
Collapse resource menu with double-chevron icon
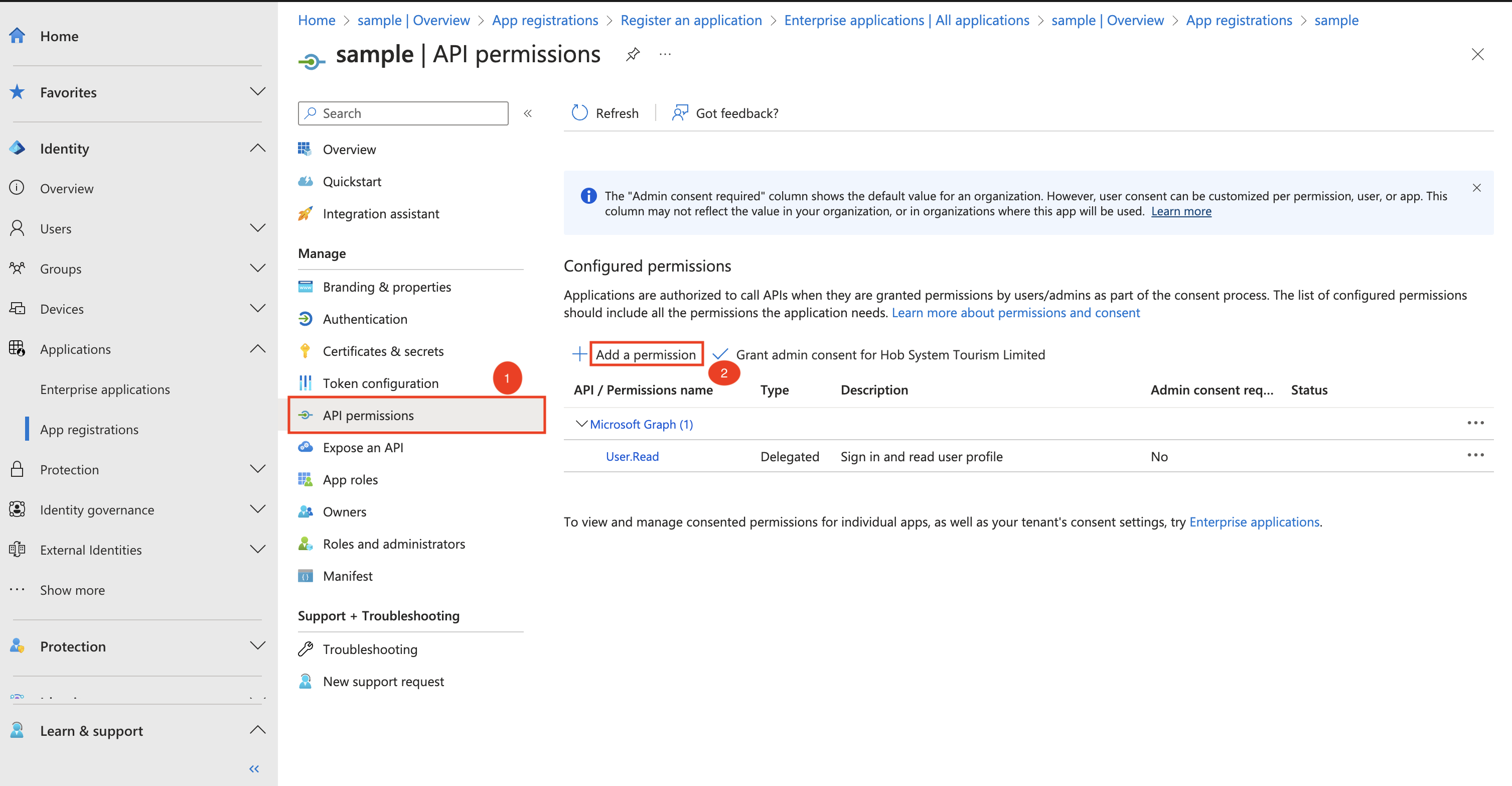coord(528,113)
